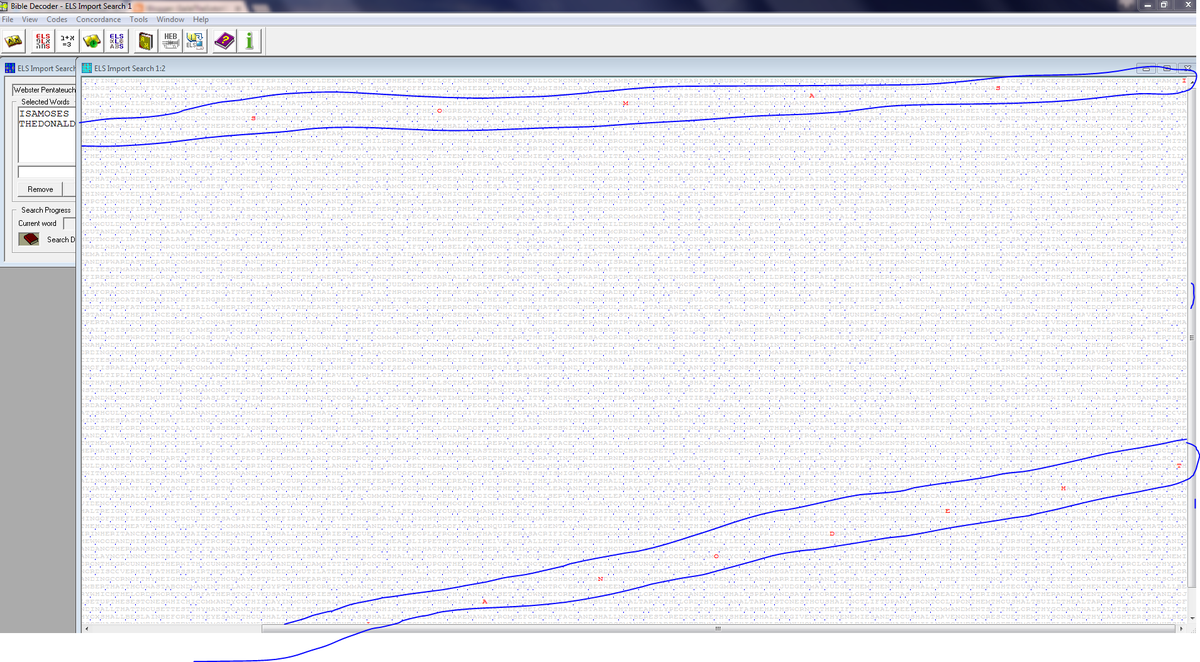The width and height of the screenshot is (1200, 662).
Task: Click the Remove button
Action: [40, 189]
